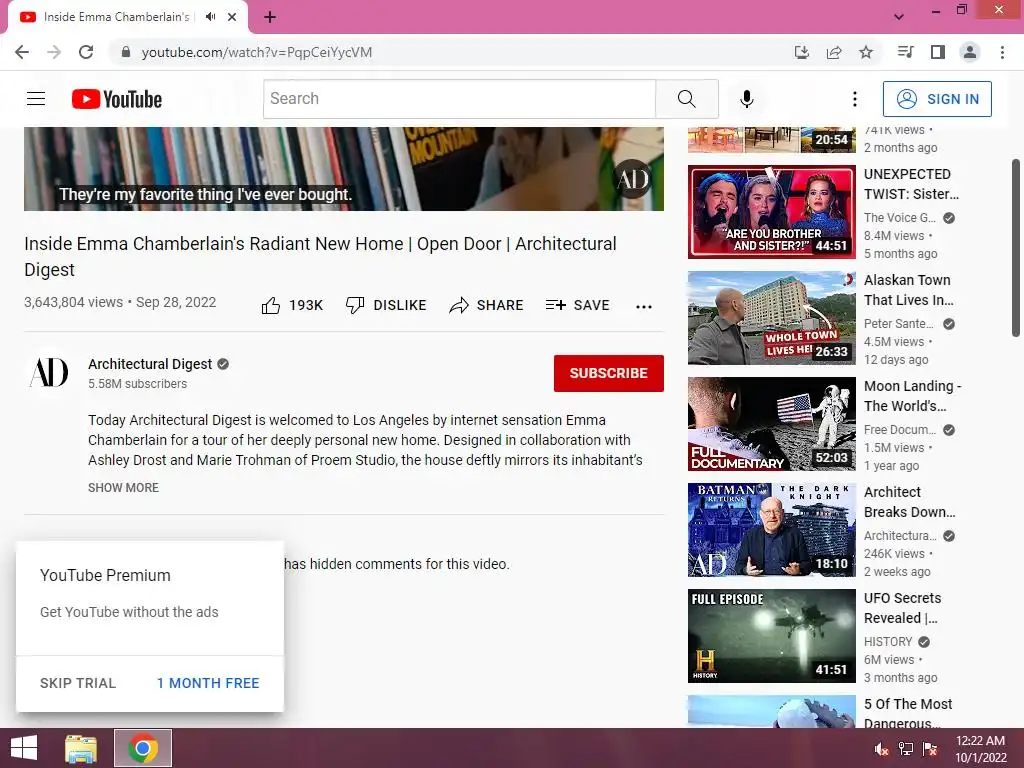Dismiss the Premium popup with SKIP TRIAL
The width and height of the screenshot is (1024, 768).
click(78, 683)
